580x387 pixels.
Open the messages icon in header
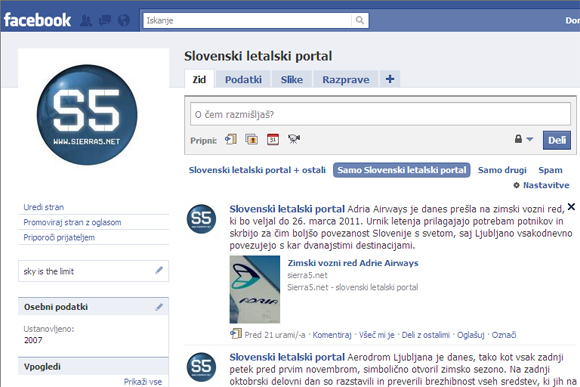[105, 20]
